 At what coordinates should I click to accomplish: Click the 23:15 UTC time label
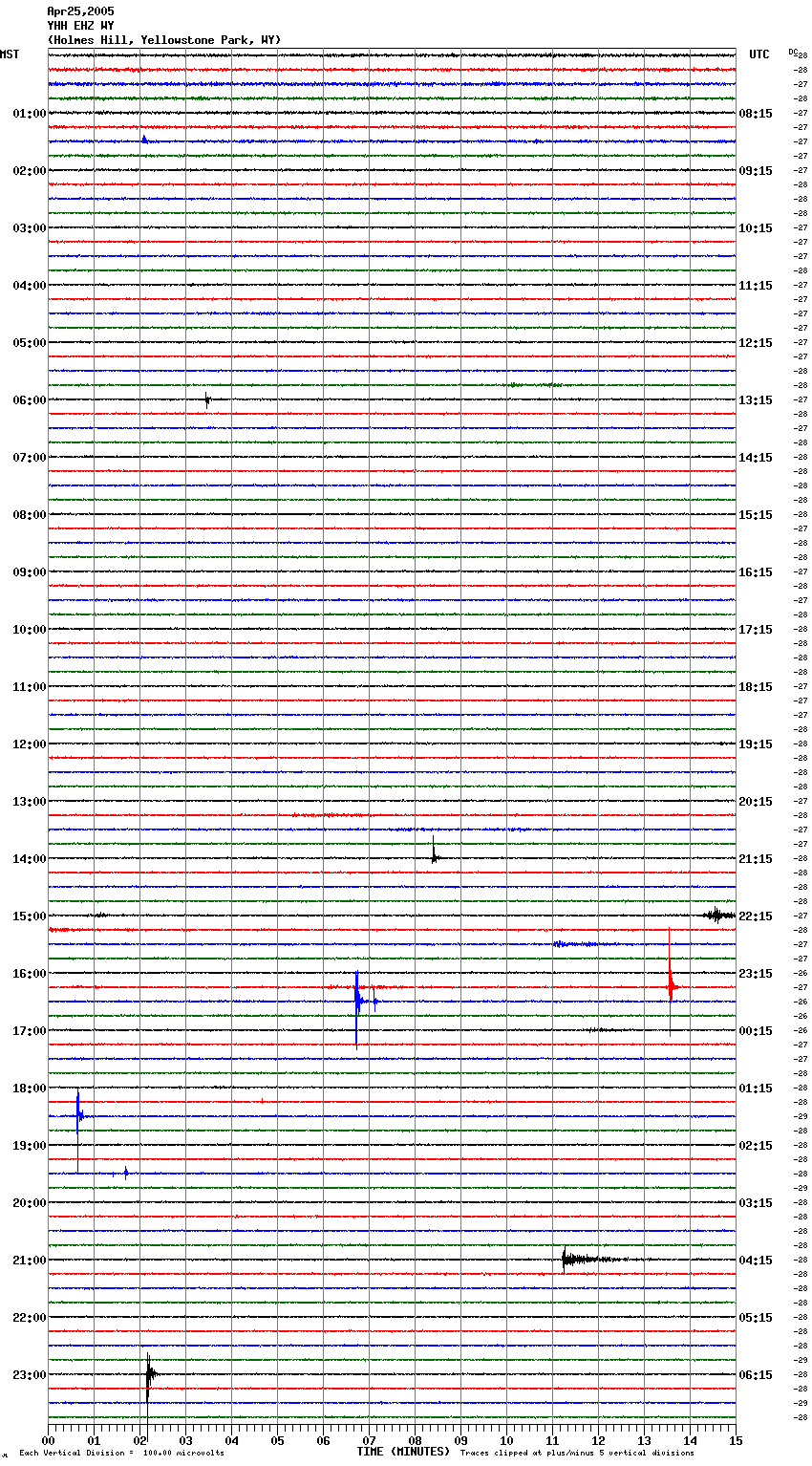click(756, 974)
